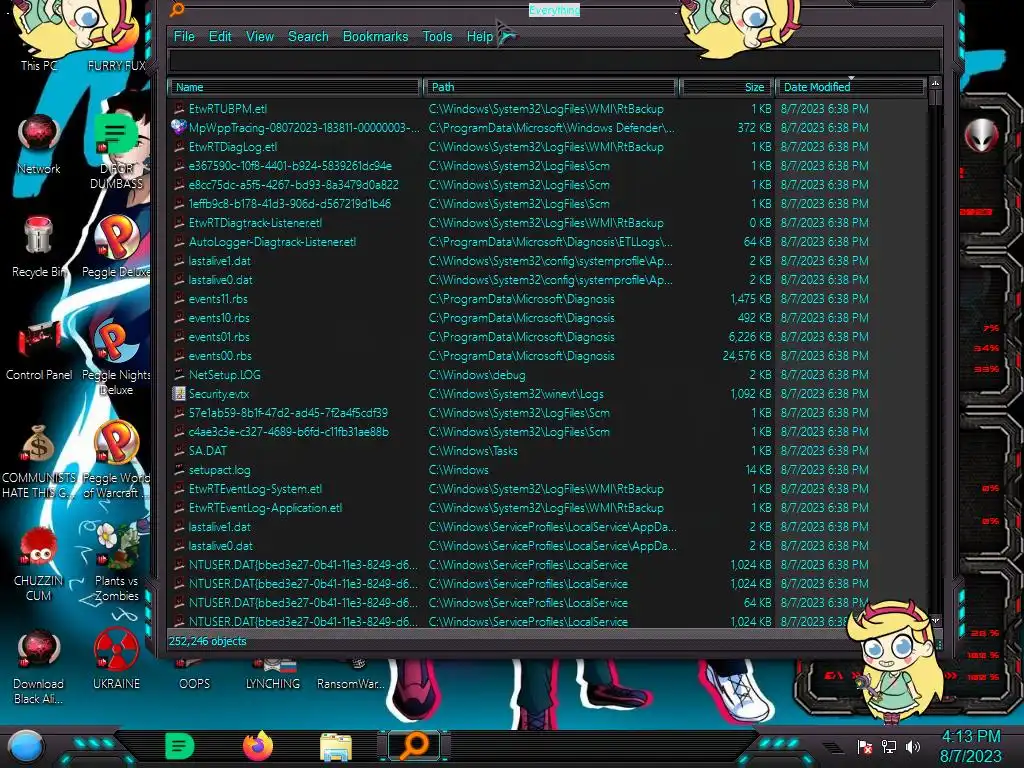The width and height of the screenshot is (1024, 768).
Task: Select the events11.rbs file icon
Action: (x=178, y=299)
